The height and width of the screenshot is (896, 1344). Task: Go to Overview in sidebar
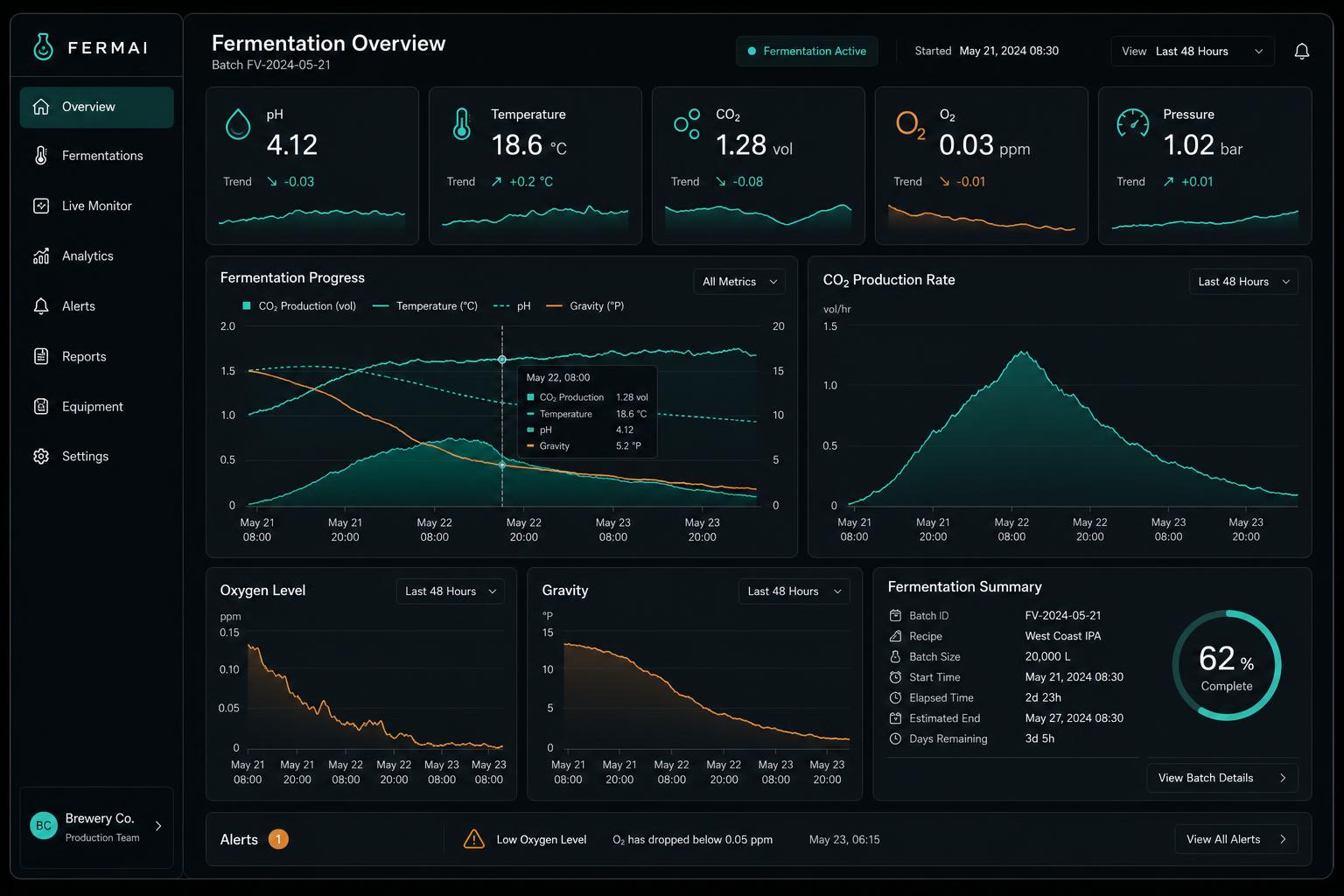pyautogui.click(x=96, y=107)
